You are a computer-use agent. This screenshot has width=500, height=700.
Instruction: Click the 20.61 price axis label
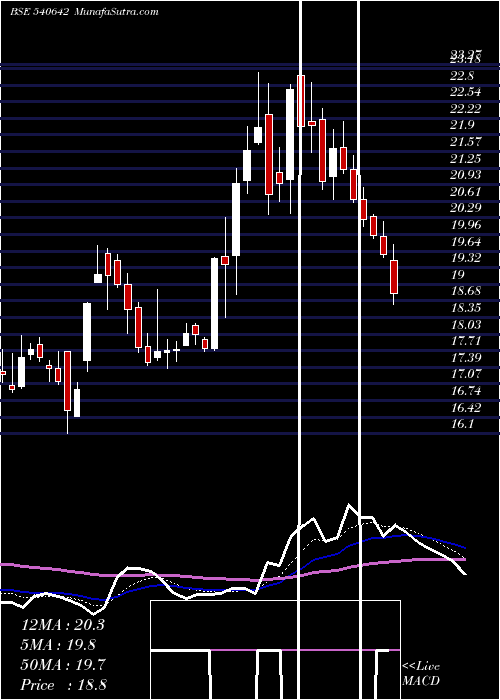(x=466, y=192)
